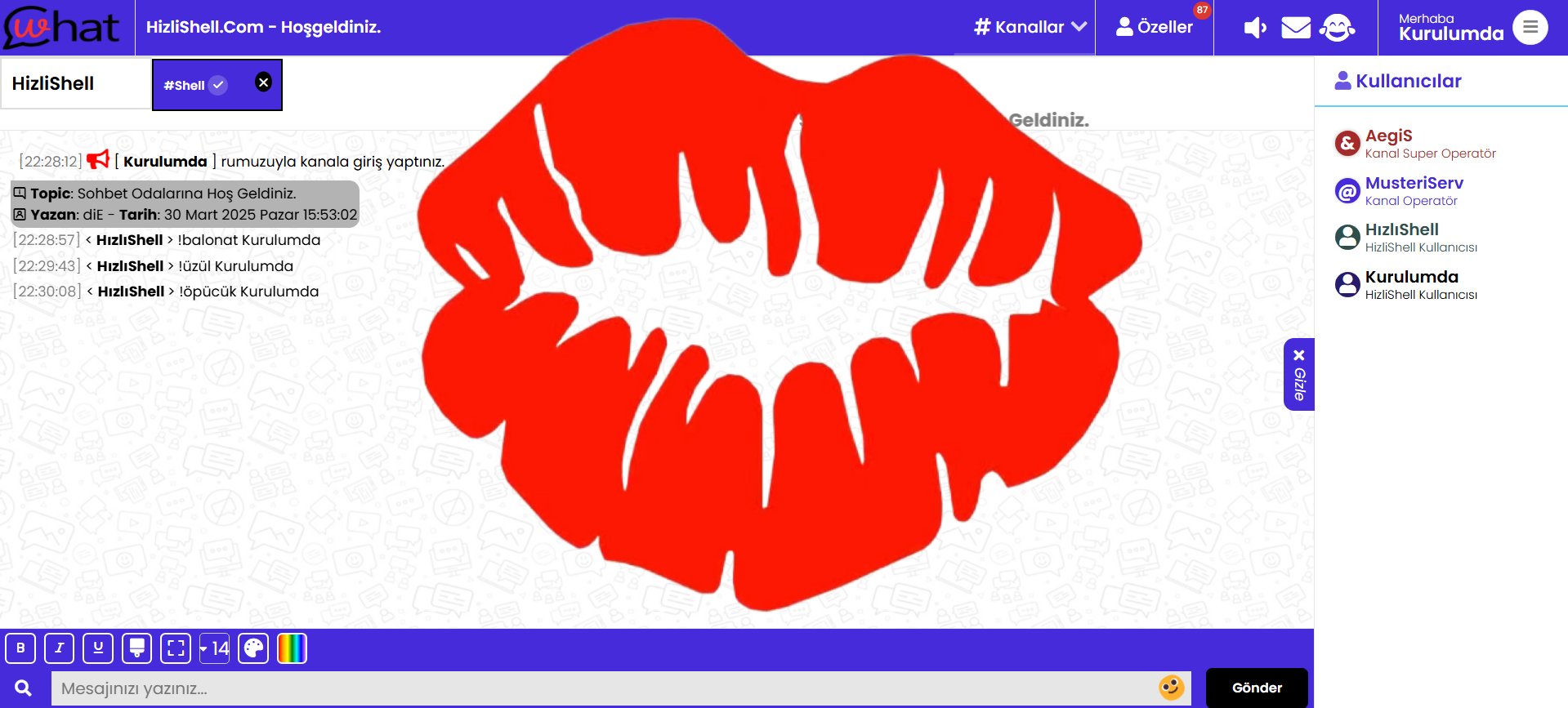Focus the Mesajınızı yazınız message field
This screenshot has height=708, width=1568.
pyautogui.click(x=621, y=688)
